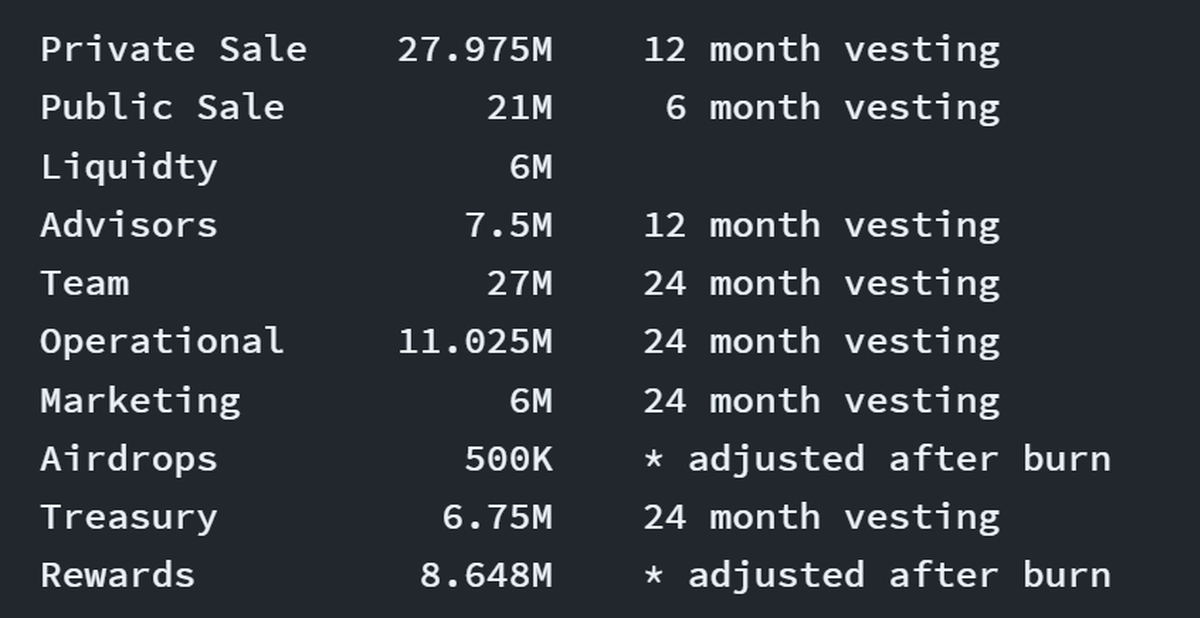Select the 8.648M Rewards amount

point(485,575)
